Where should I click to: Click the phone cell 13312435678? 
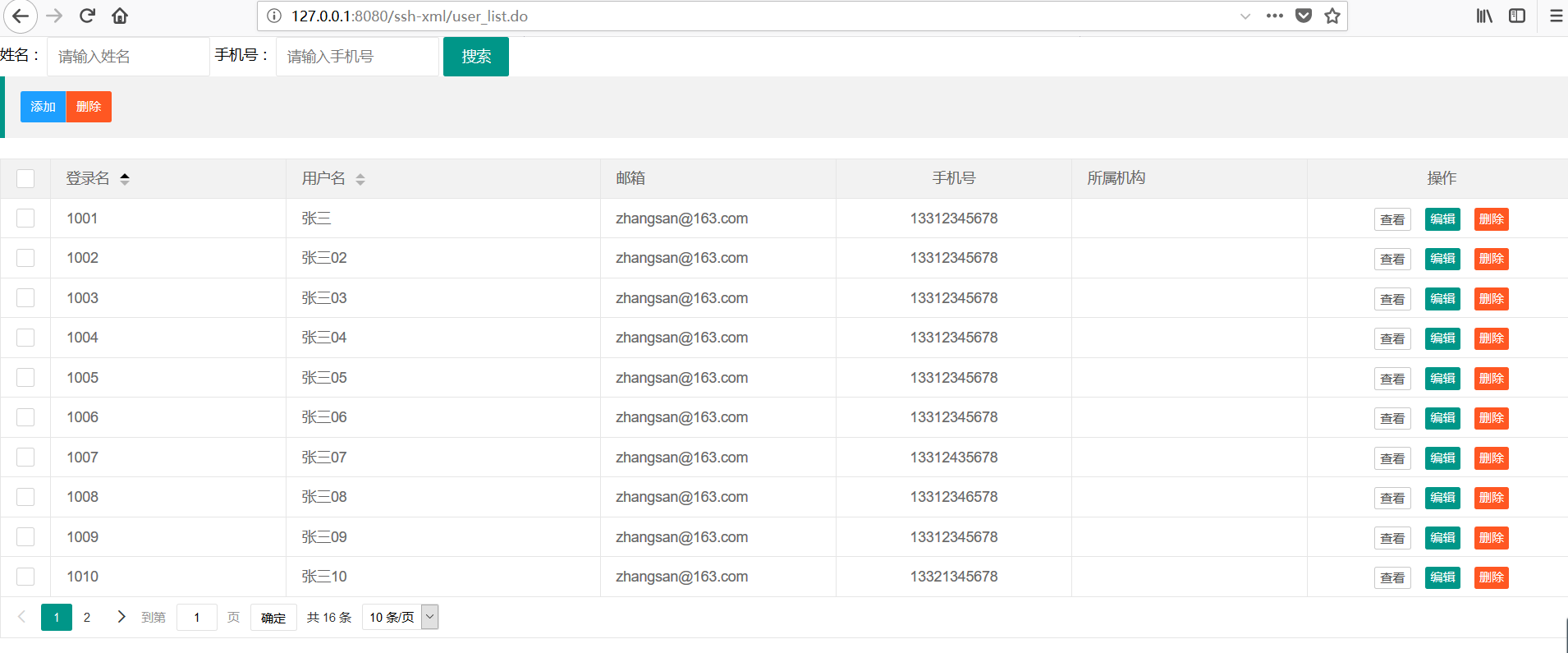954,458
